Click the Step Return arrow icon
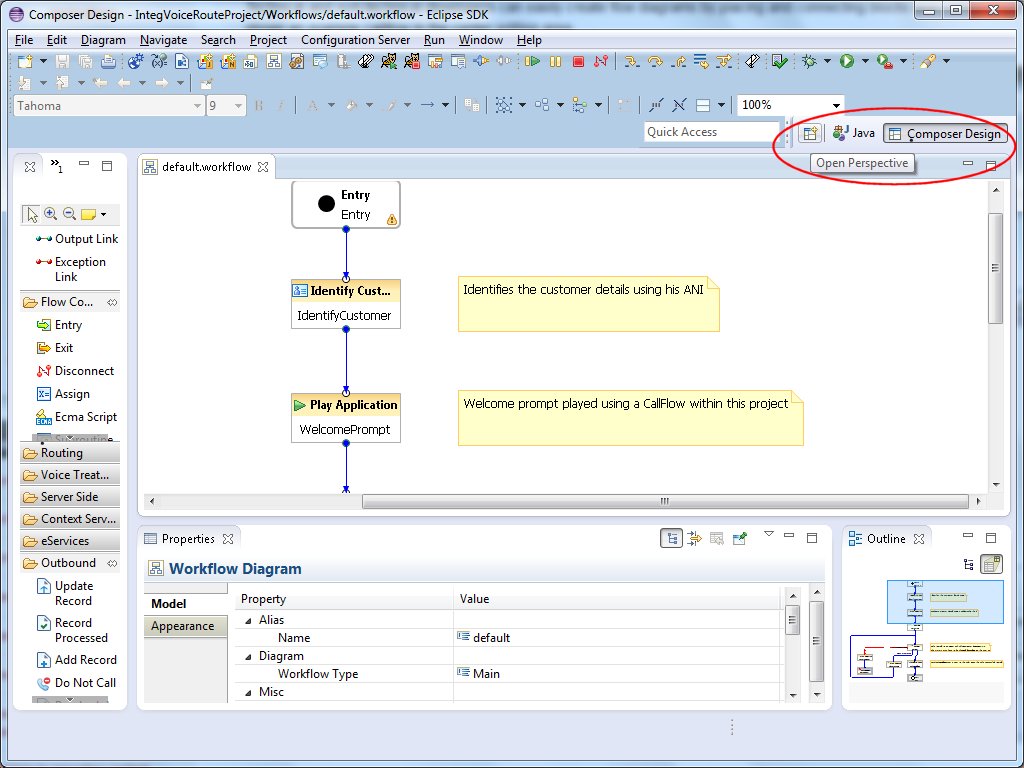The width and height of the screenshot is (1024, 768). coord(678,61)
